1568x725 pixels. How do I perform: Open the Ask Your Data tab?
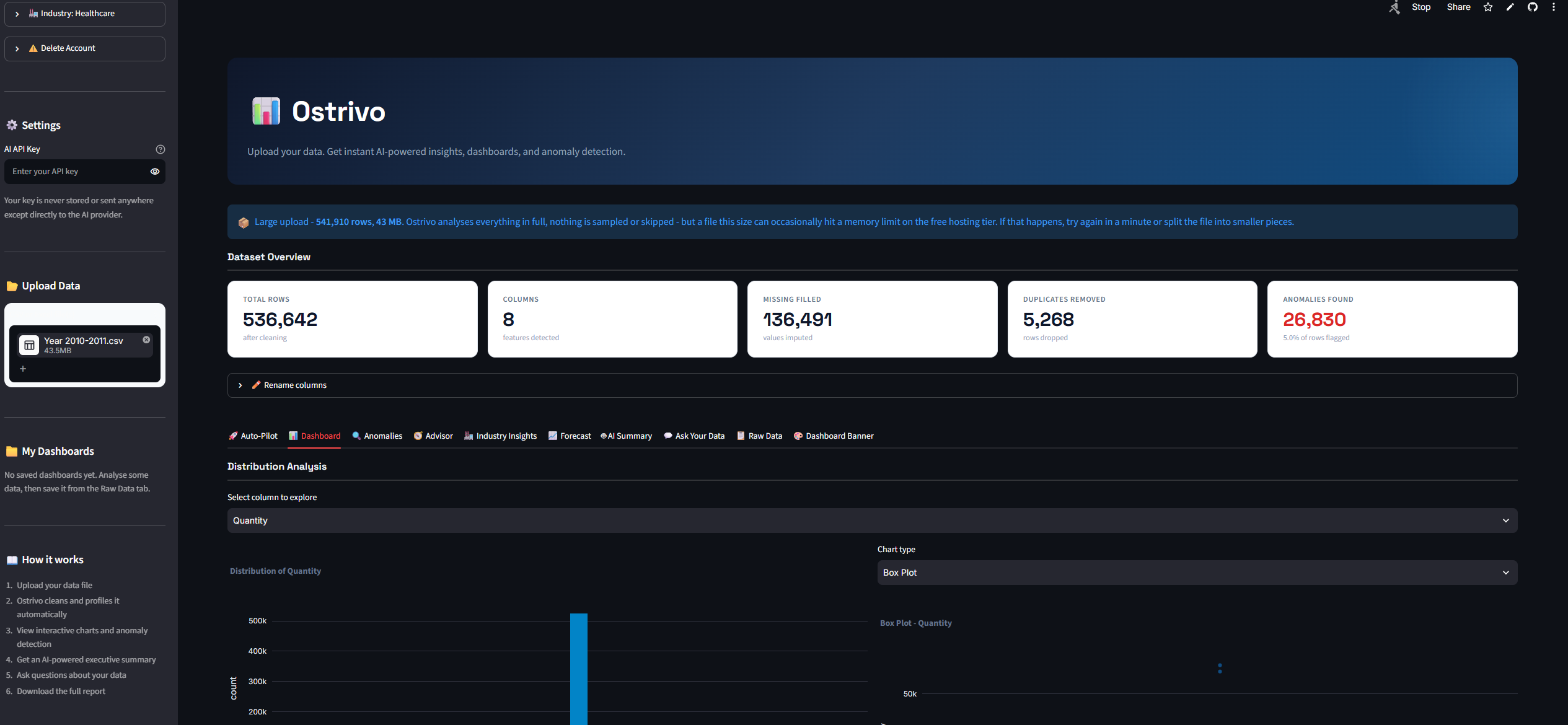pyautogui.click(x=694, y=436)
